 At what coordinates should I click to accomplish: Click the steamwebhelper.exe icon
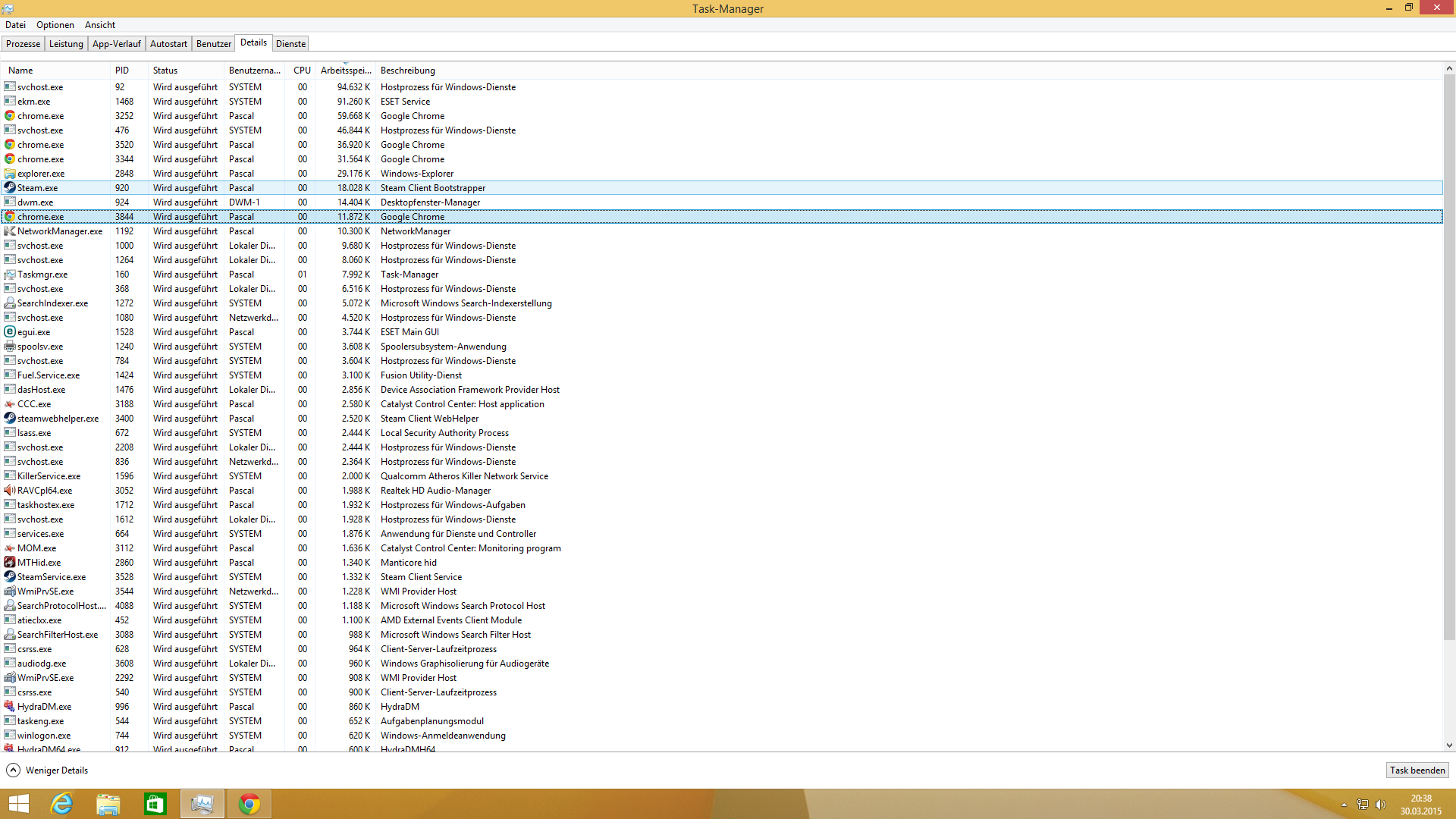tap(10, 418)
